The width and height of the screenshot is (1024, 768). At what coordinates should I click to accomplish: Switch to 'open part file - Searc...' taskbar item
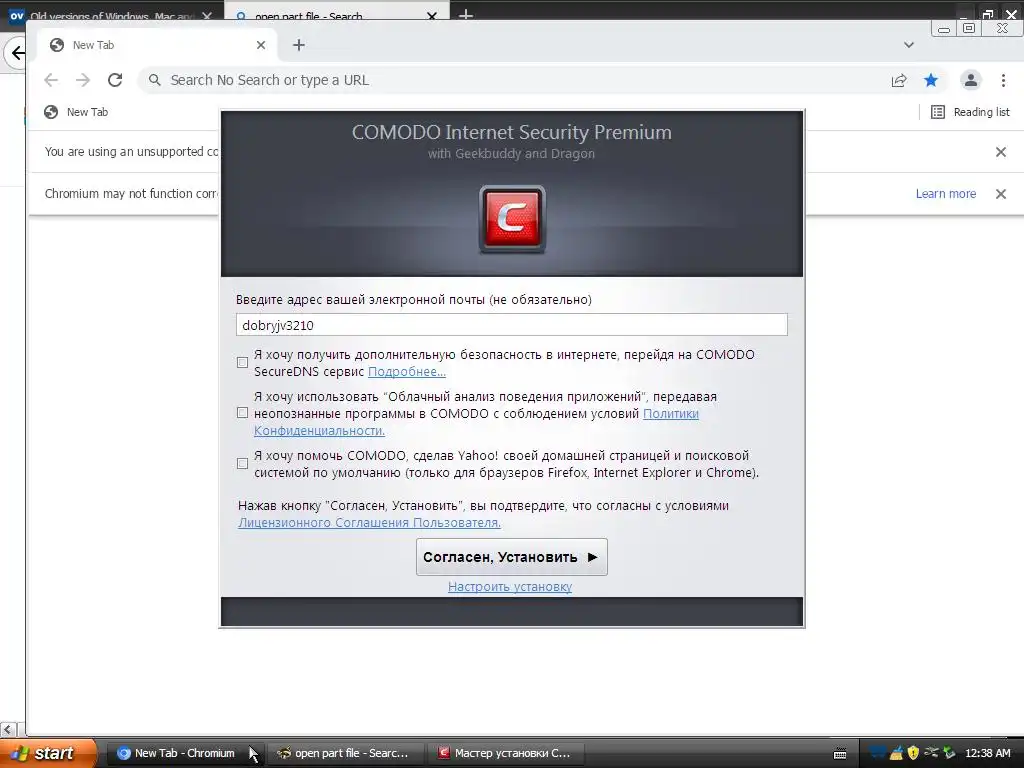(344, 753)
